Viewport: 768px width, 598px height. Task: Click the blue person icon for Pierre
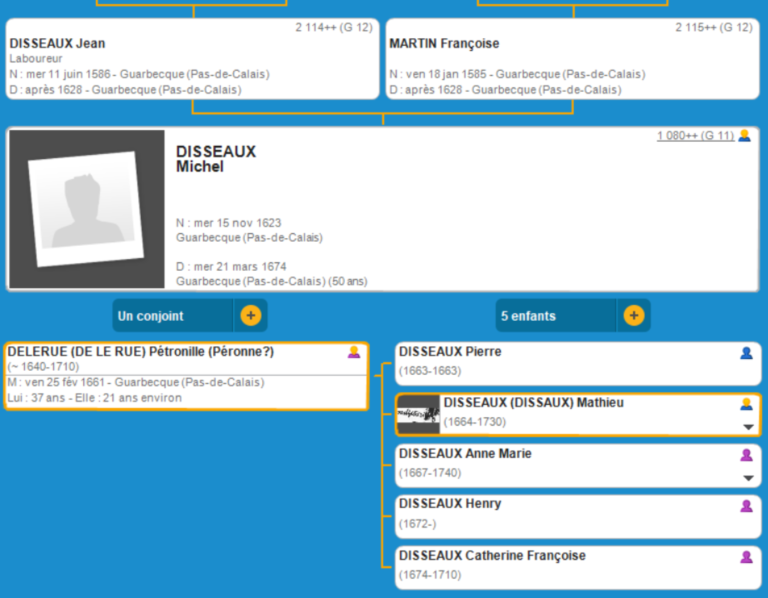[746, 353]
